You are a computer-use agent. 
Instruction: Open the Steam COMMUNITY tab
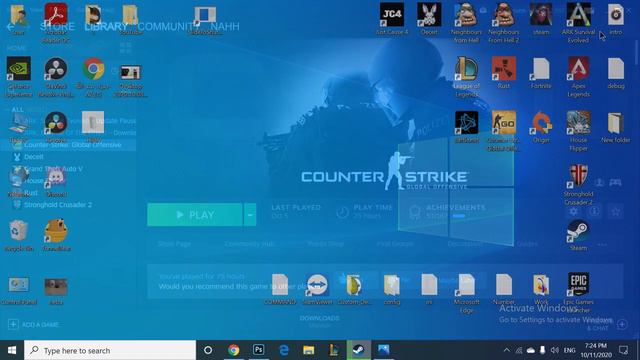coord(166,27)
